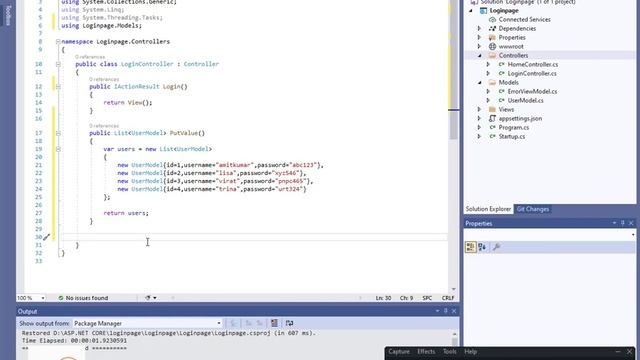Image resolution: width=640 pixels, height=360 pixels.
Task: Open Property Pages wrench icon
Action: coord(497,247)
